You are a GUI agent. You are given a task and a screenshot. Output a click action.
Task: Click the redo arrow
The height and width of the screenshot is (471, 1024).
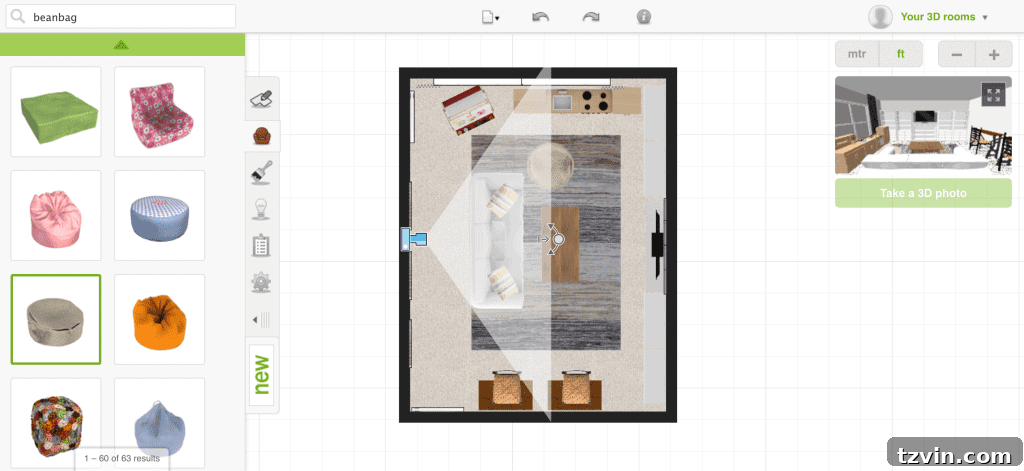tap(591, 18)
